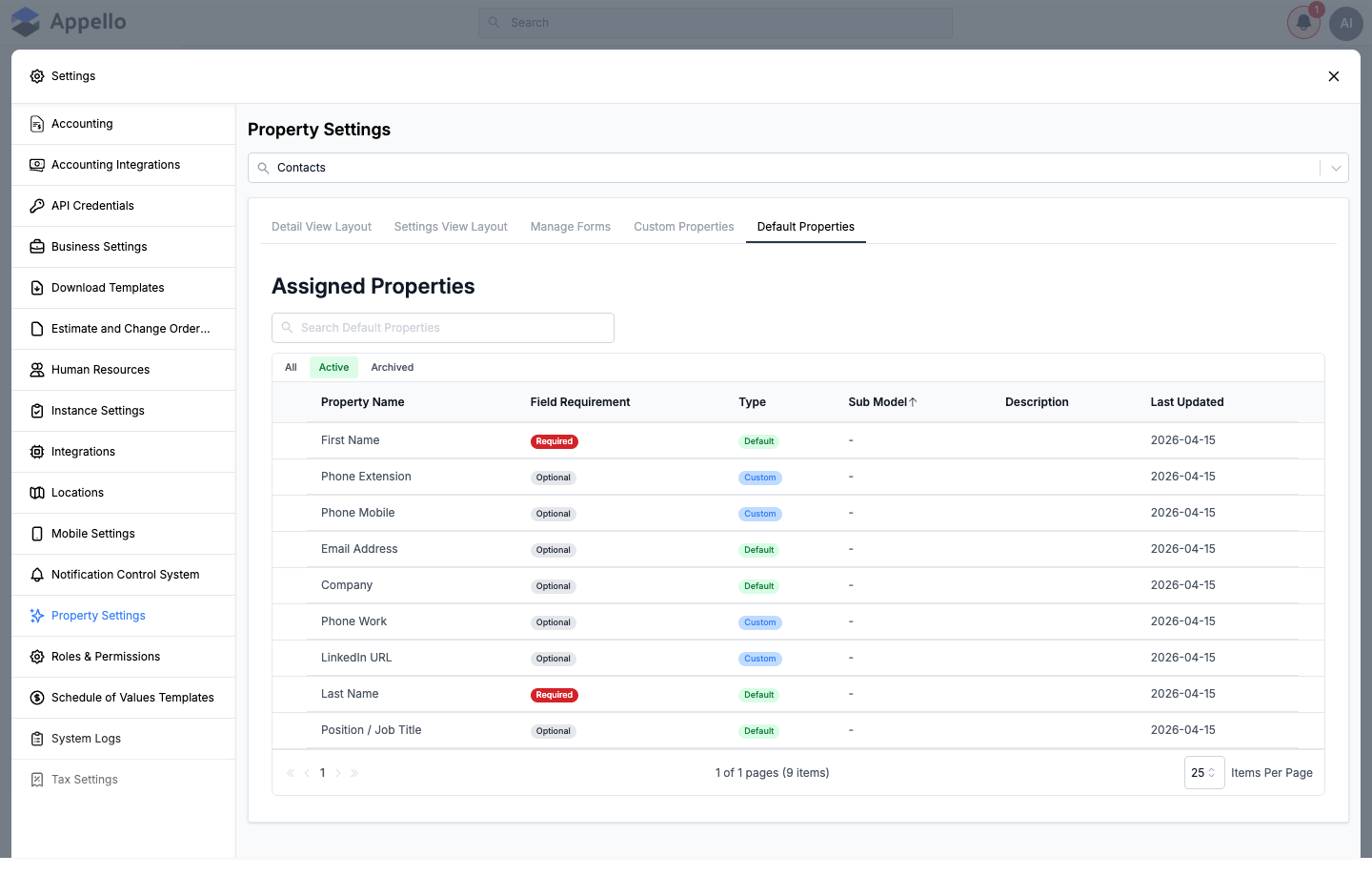This screenshot has width=1372, height=875.
Task: Close the Settings dialog with X
Action: pyautogui.click(x=1334, y=76)
